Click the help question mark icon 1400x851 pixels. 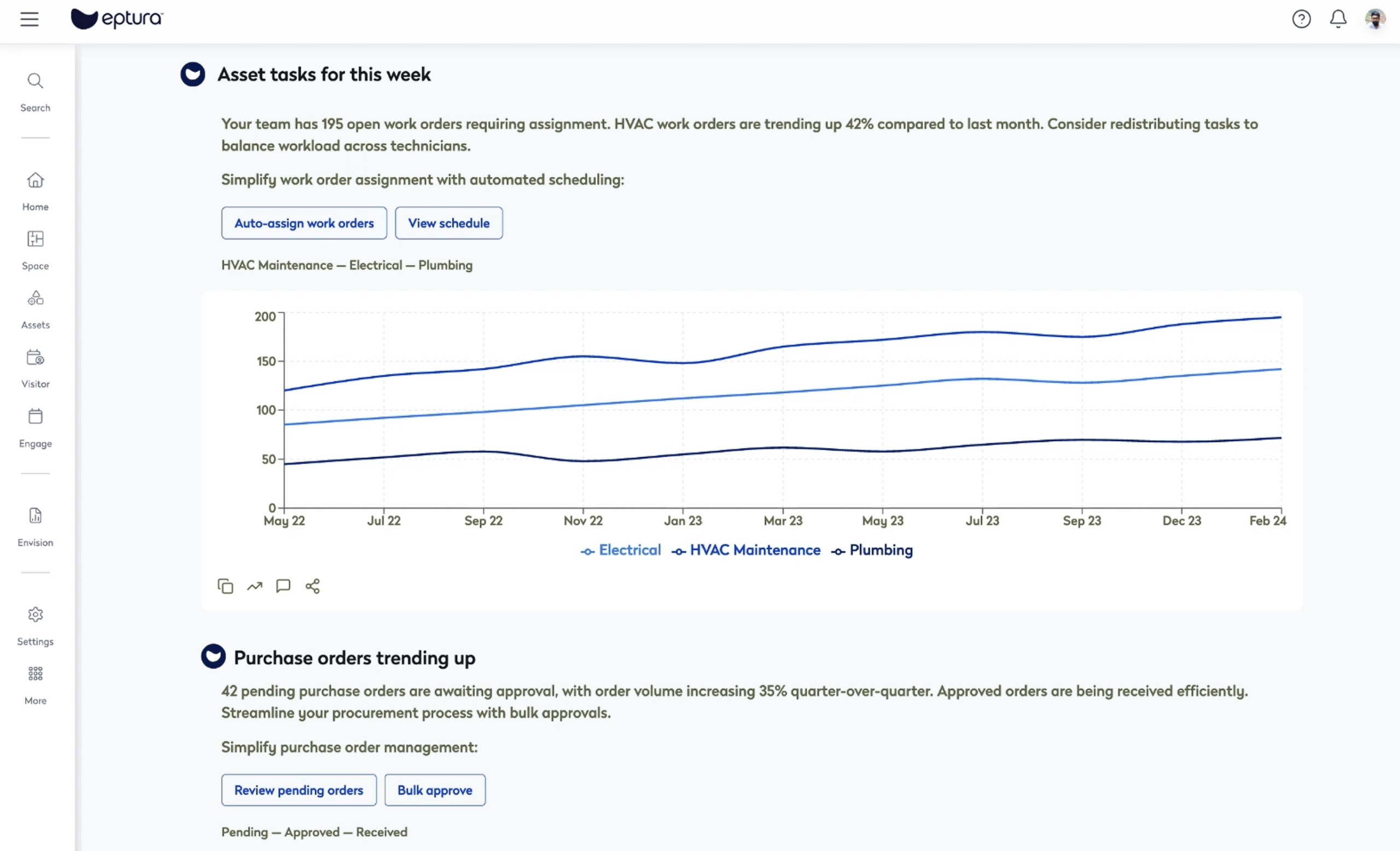point(1300,19)
